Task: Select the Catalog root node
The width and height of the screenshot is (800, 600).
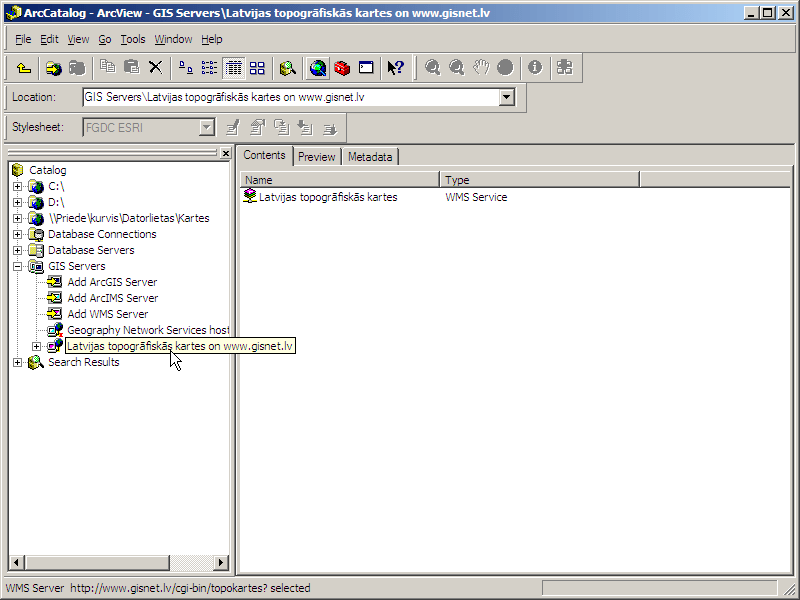Action: [x=47, y=170]
